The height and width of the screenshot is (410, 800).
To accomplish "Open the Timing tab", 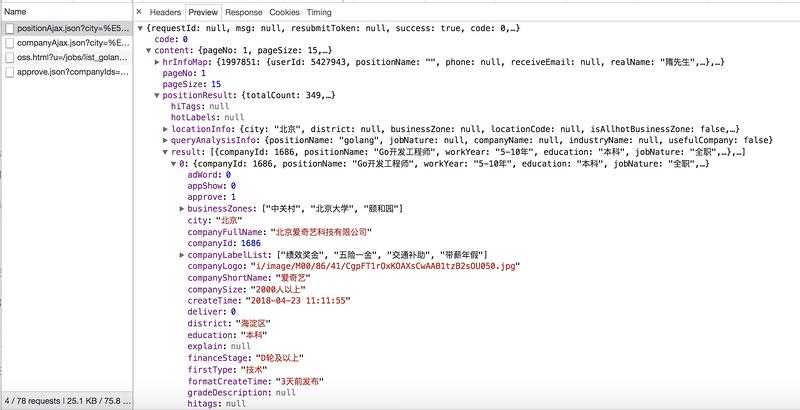I will coord(319,12).
